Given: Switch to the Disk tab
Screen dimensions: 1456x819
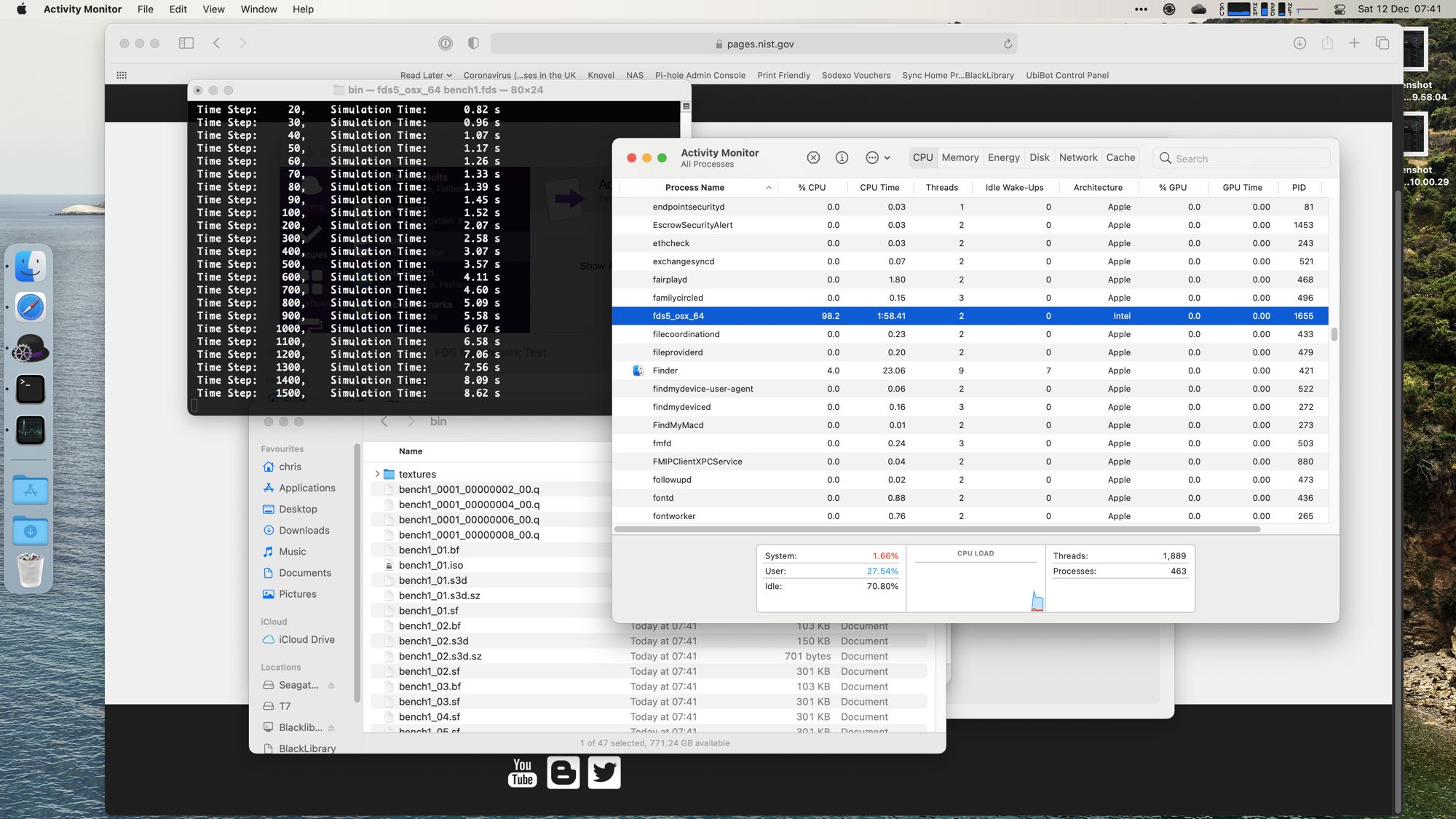Looking at the screenshot, I should (x=1039, y=157).
